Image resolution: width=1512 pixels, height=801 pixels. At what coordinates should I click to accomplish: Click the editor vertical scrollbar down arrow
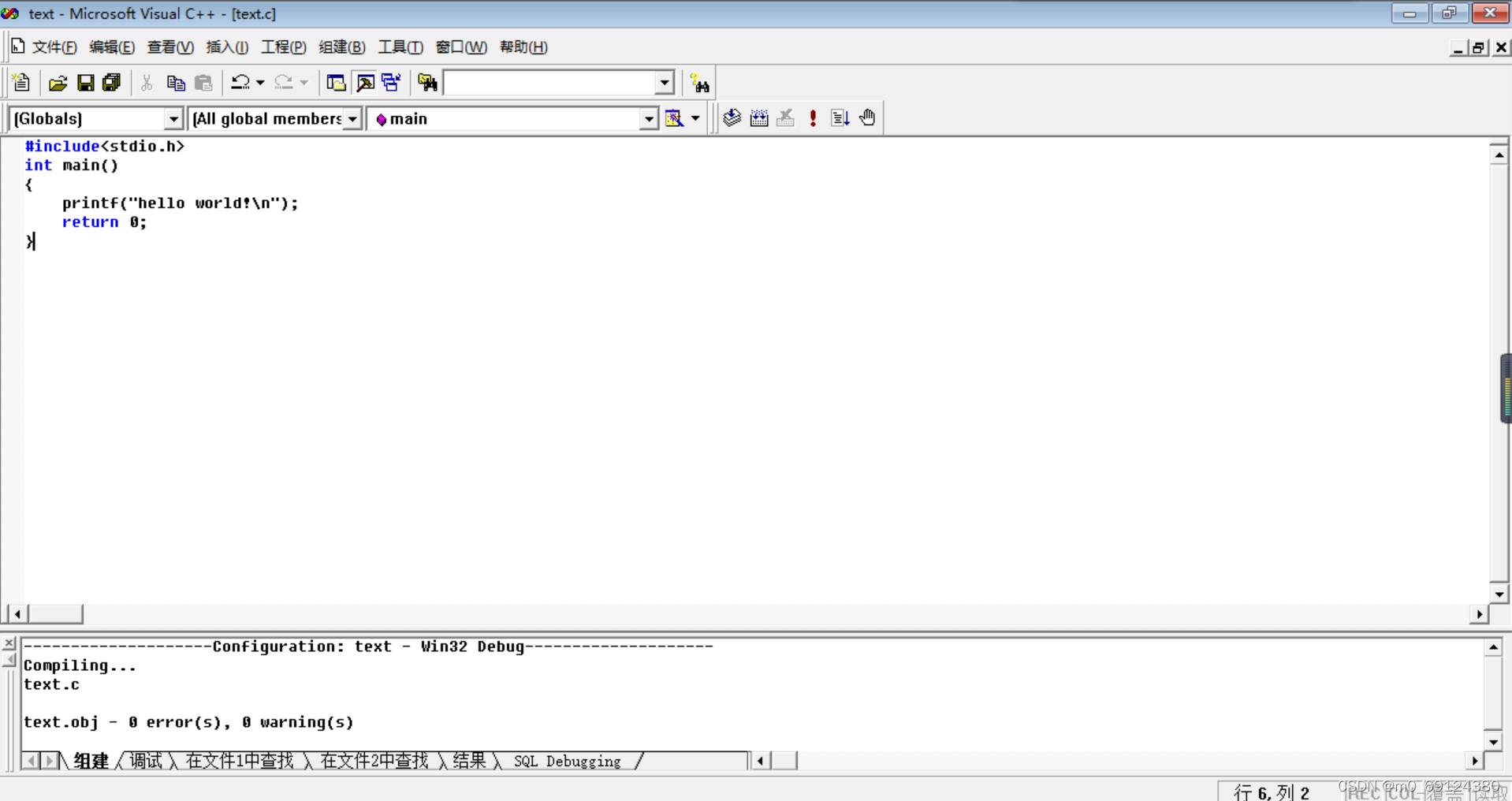point(1499,594)
